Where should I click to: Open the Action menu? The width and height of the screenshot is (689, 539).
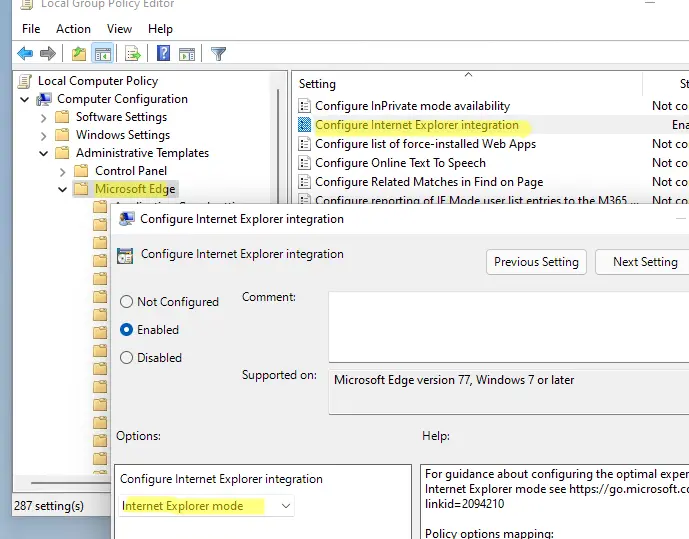[x=73, y=29]
